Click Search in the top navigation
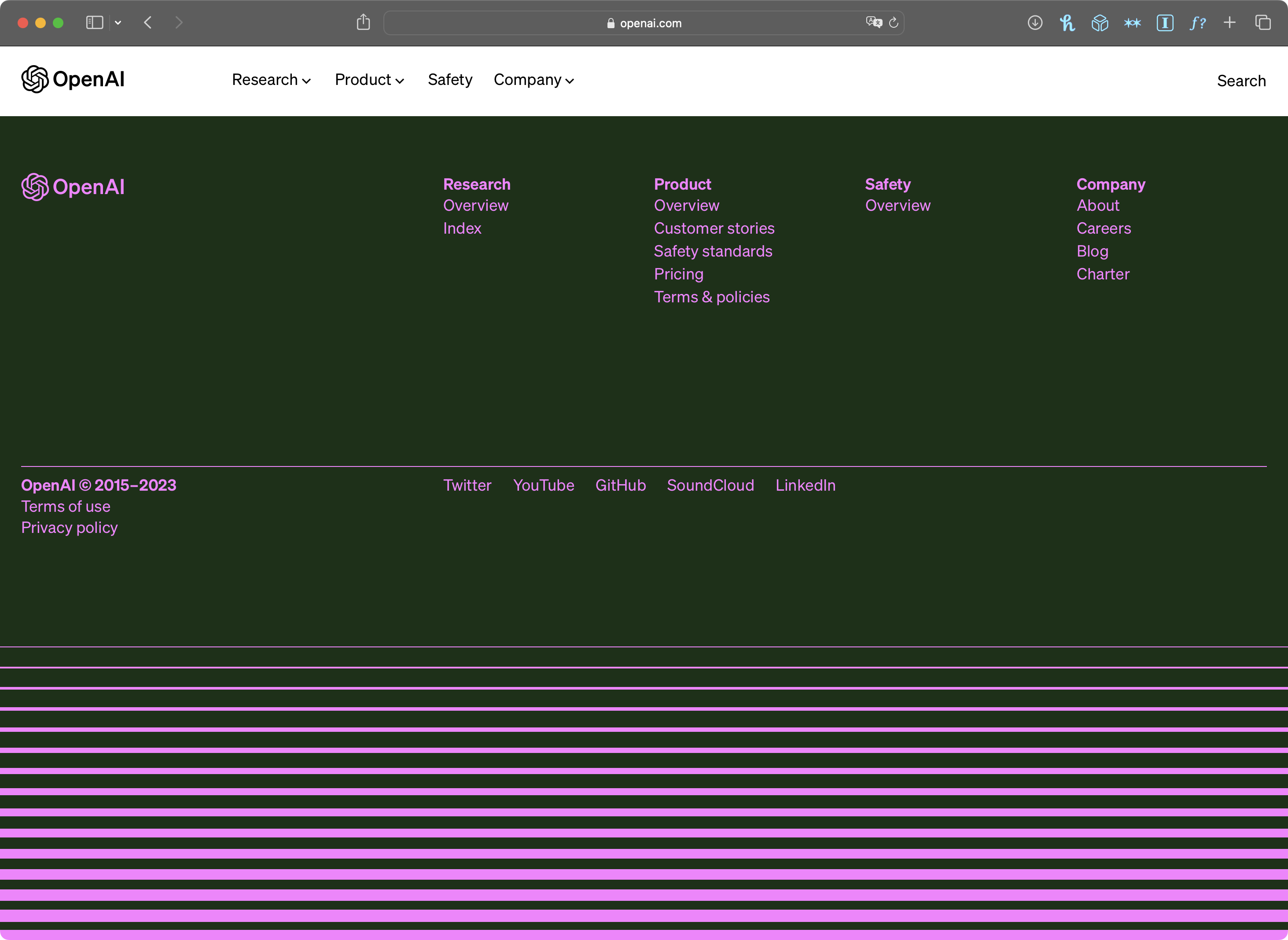 click(1241, 81)
